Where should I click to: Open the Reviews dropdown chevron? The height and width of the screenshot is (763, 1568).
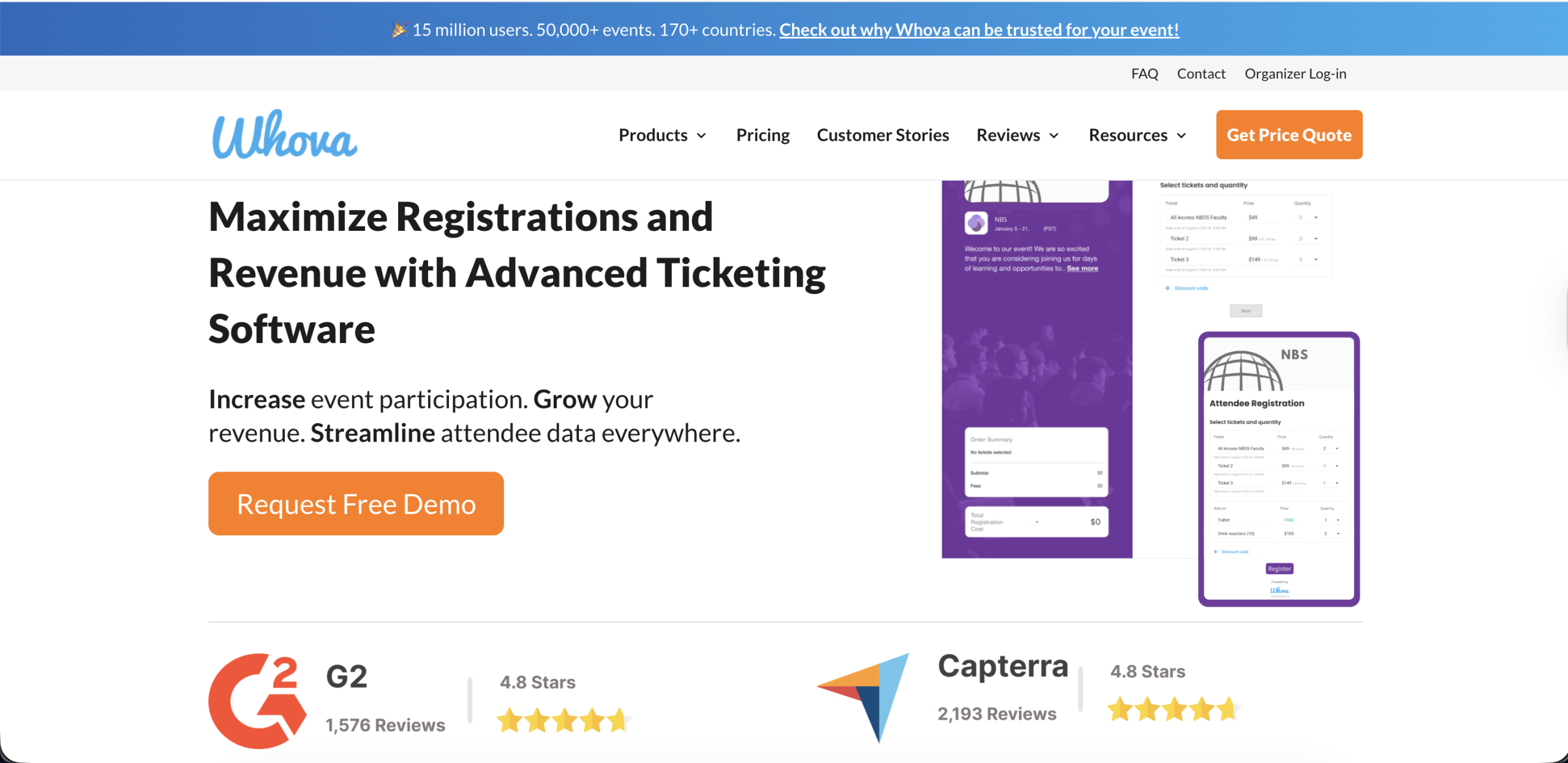click(x=1054, y=135)
